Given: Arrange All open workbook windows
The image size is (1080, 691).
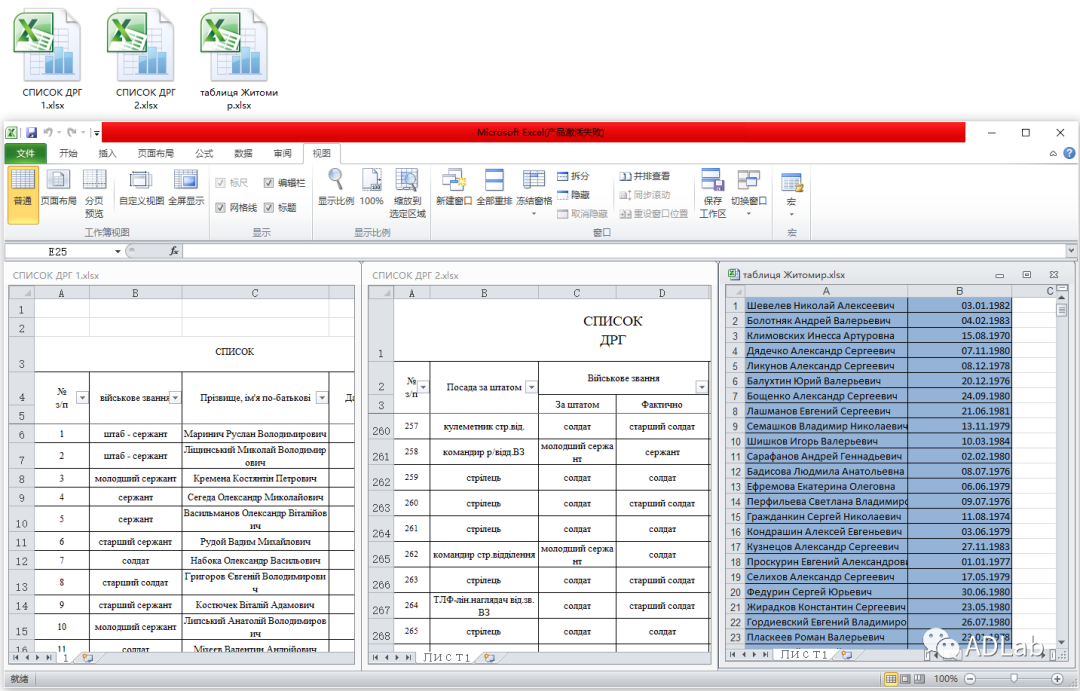Looking at the screenshot, I should tap(494, 190).
